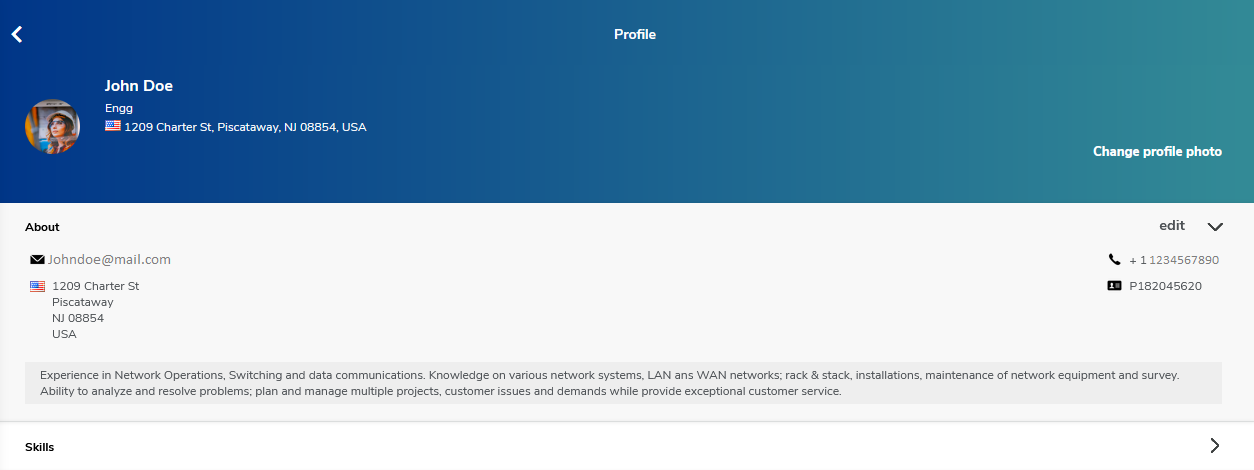The height and width of the screenshot is (470, 1254).
Task: Open the Johndoe@mail.com email link
Action: point(109,260)
